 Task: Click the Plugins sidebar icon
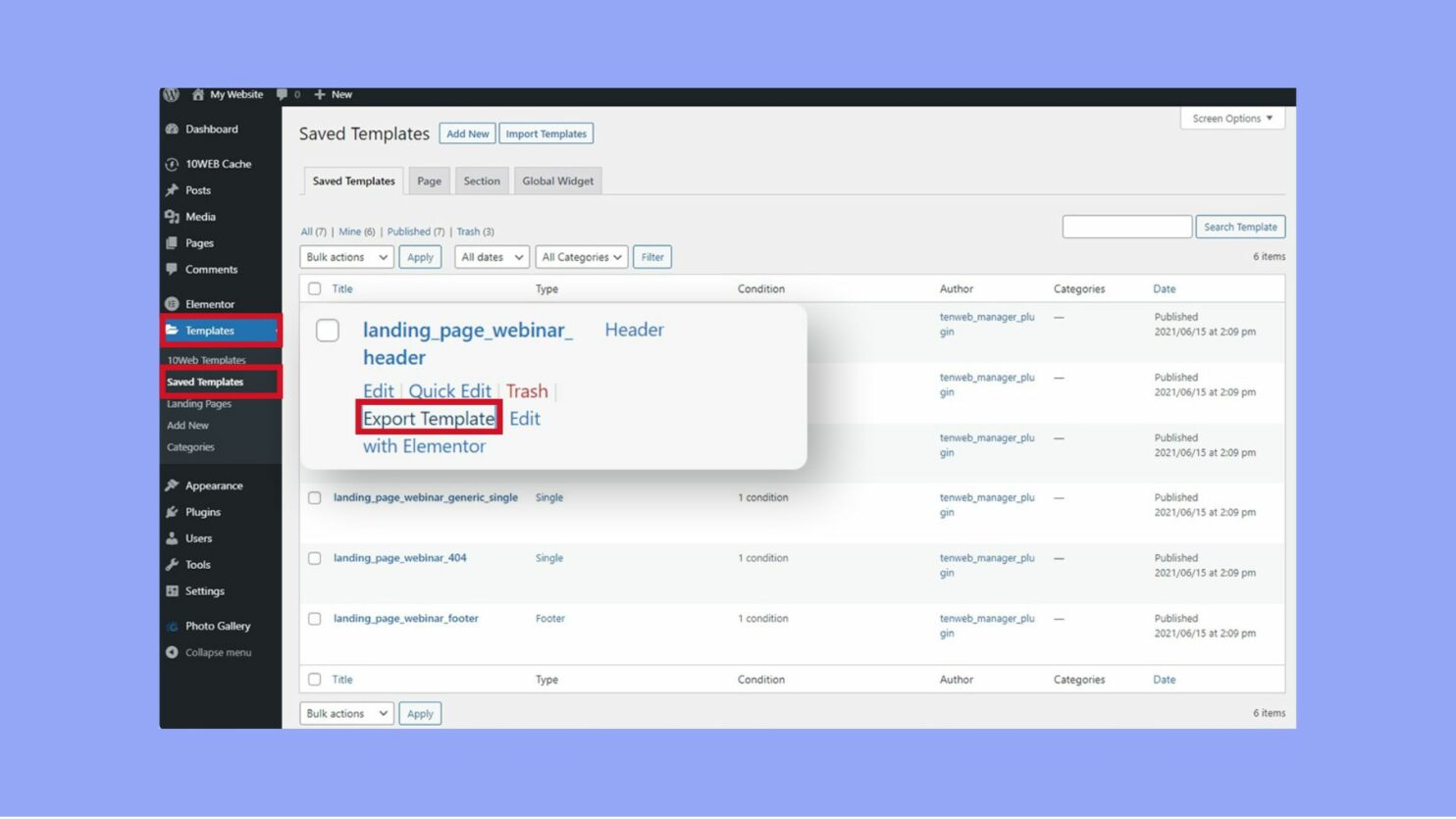pos(174,511)
